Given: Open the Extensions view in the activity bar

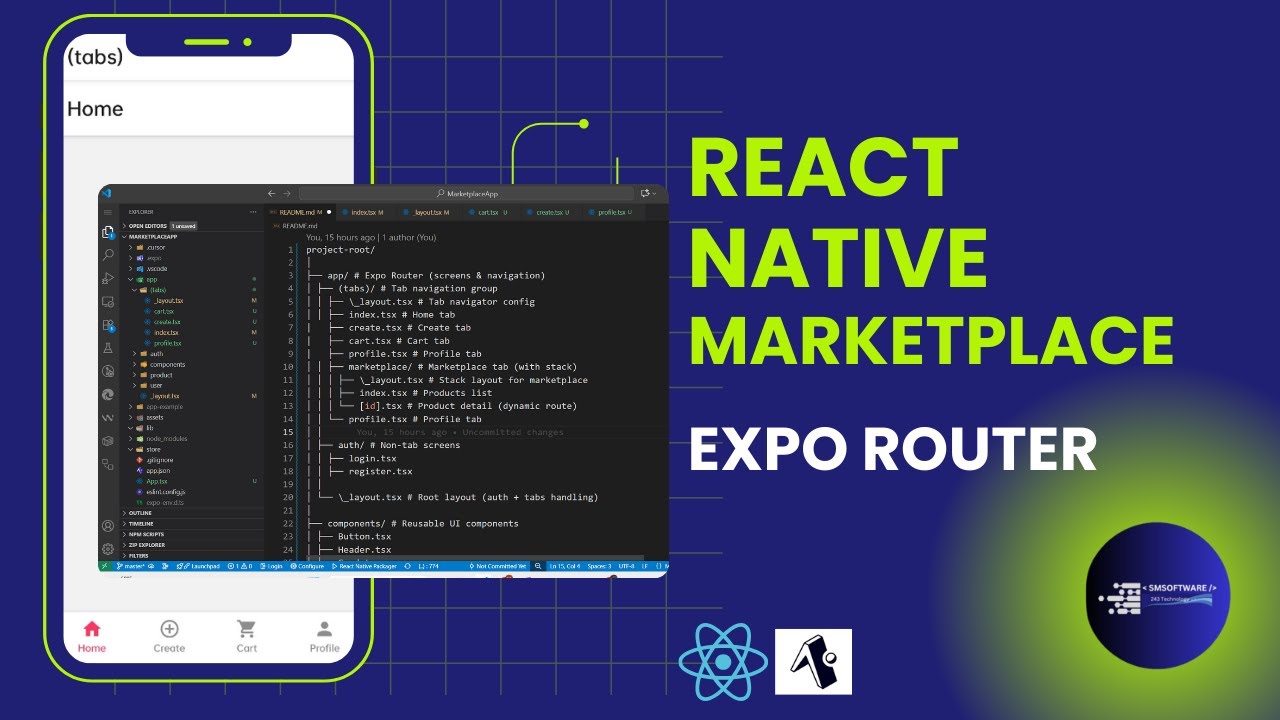Looking at the screenshot, I should (108, 325).
